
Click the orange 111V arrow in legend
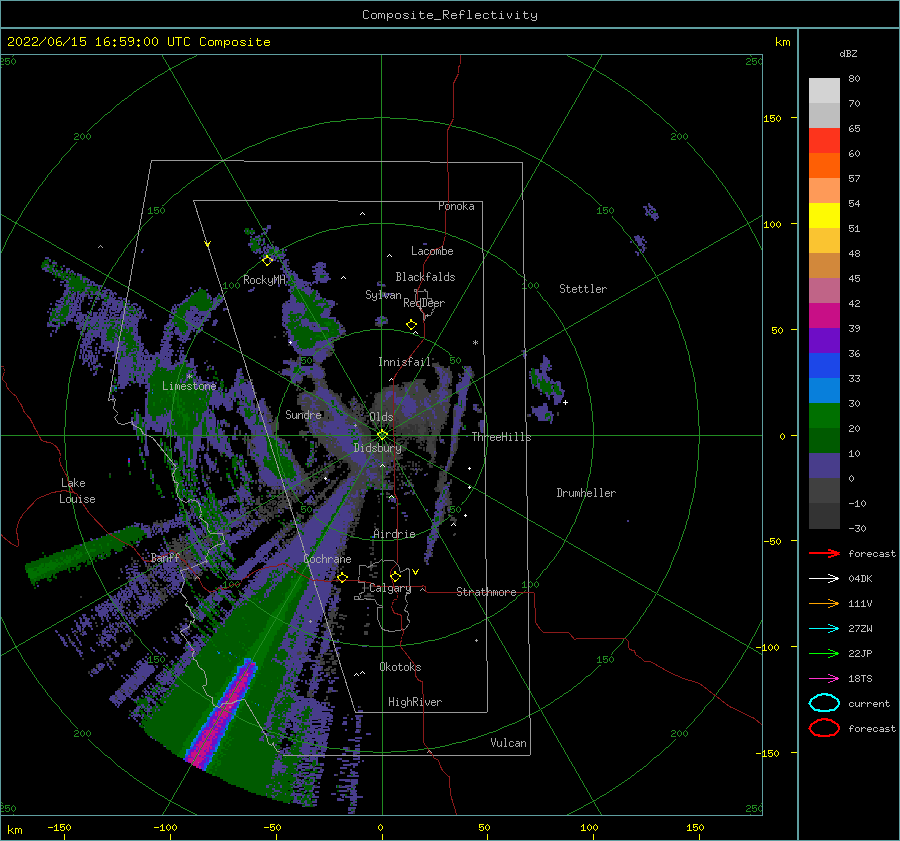[824, 603]
